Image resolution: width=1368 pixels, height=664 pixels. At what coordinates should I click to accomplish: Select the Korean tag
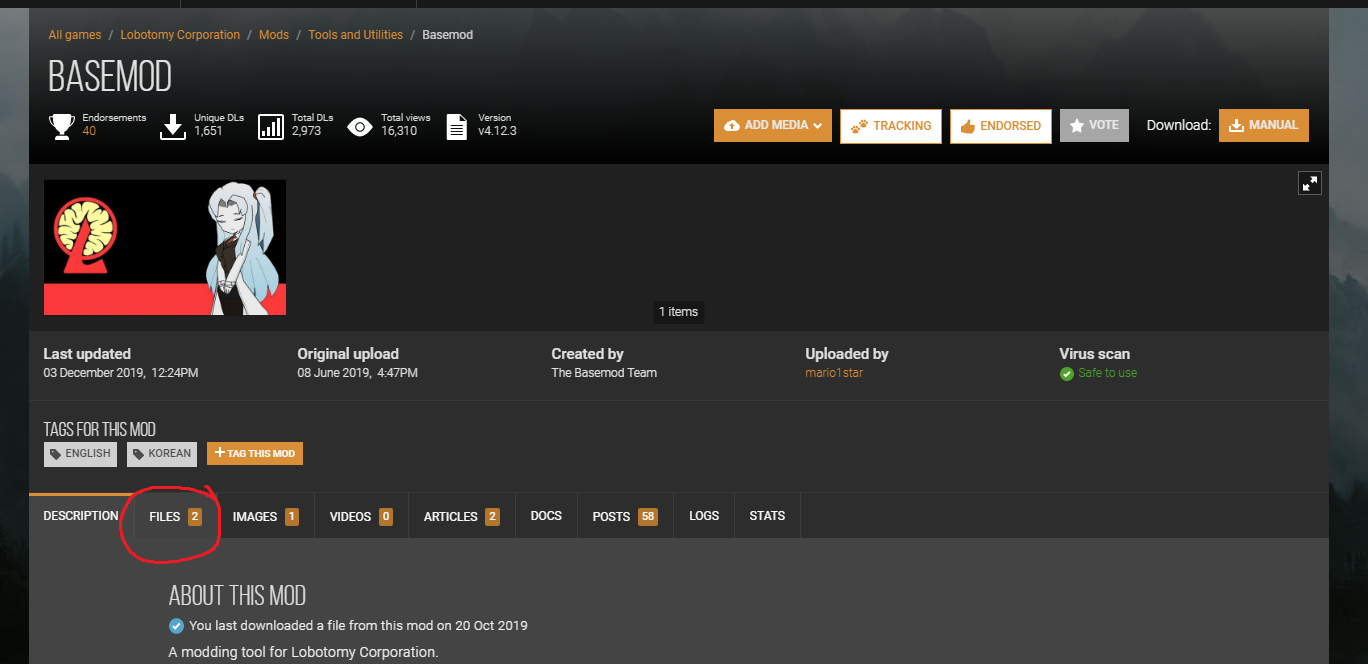click(162, 454)
